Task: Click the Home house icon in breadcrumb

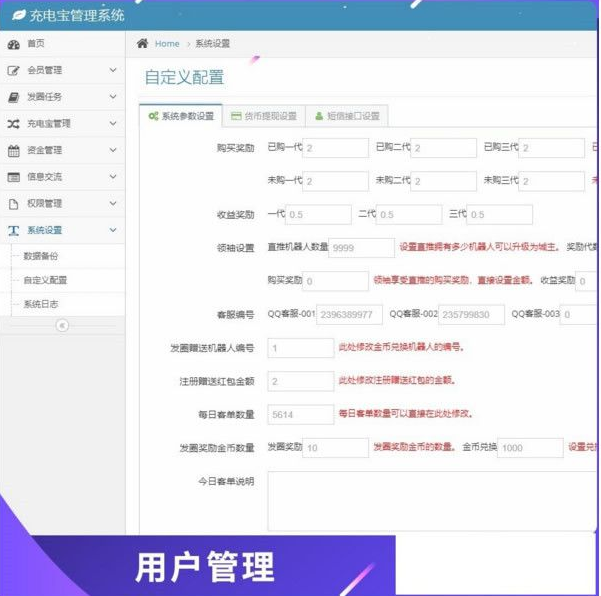Action: click(143, 44)
